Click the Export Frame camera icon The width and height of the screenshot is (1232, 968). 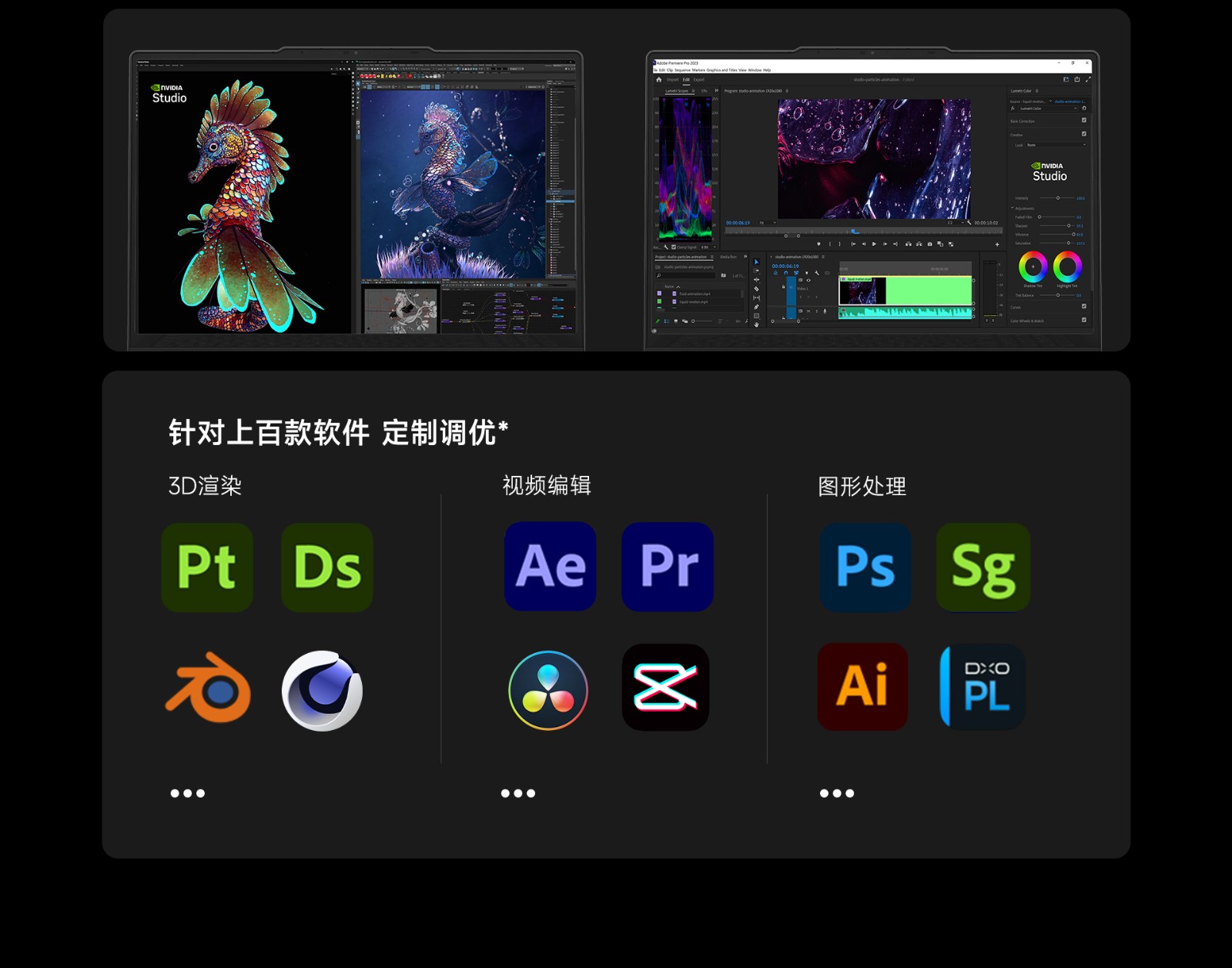tap(930, 244)
